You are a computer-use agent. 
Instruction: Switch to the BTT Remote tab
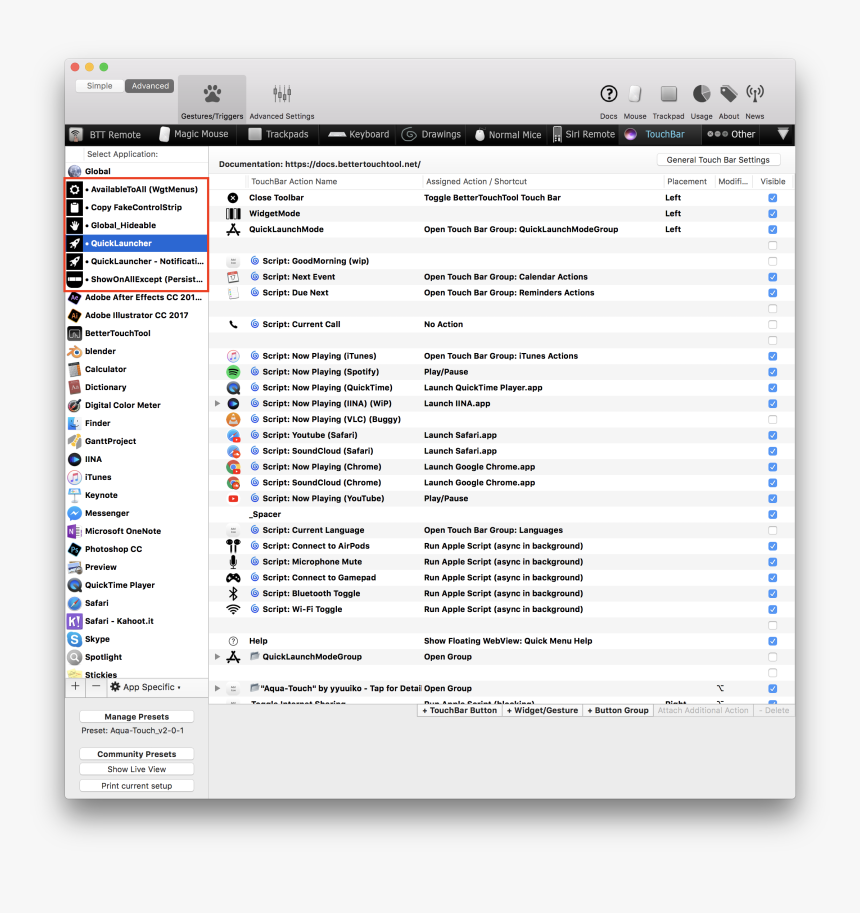point(105,135)
